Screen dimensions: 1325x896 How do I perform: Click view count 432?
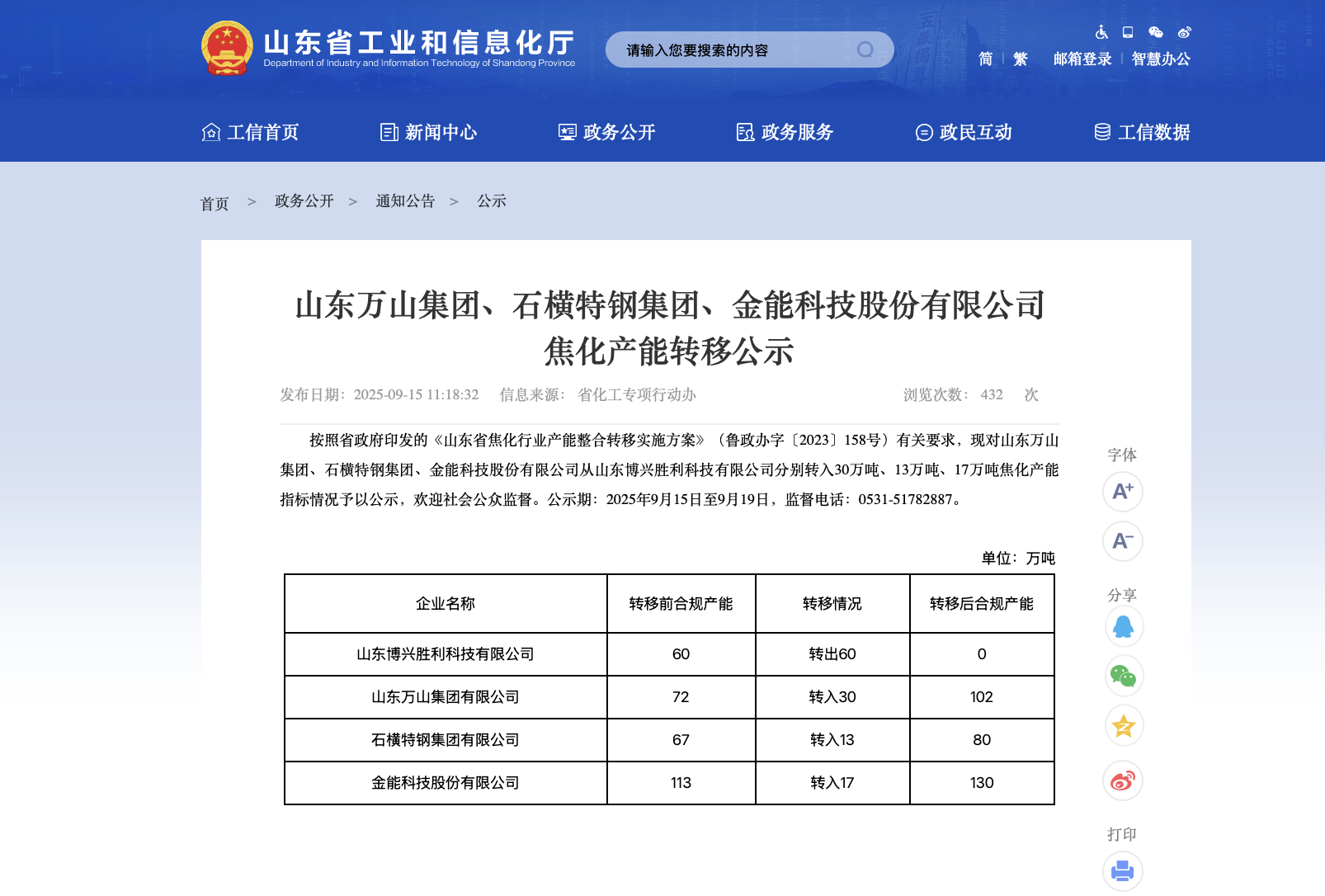[x=992, y=394]
